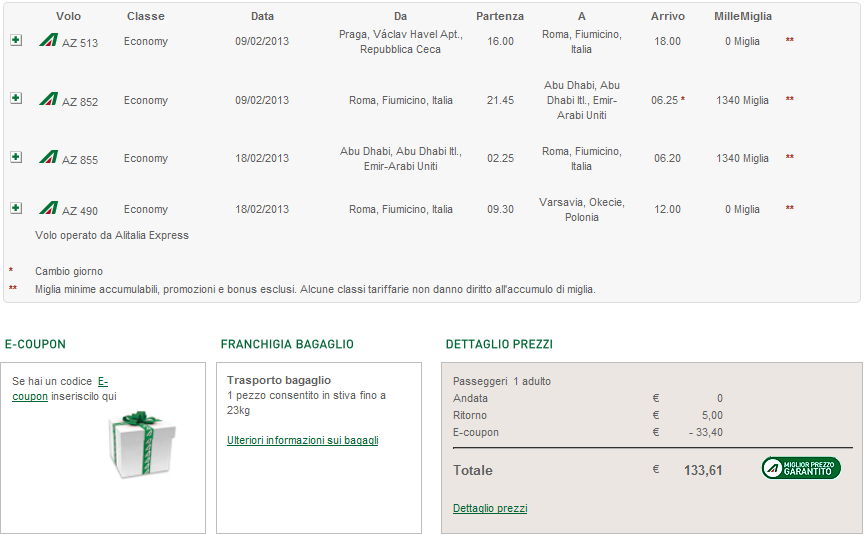This screenshot has width=866, height=535.
Task: Click the red asterisks beside 0 Miglia for AZ 513
Action: pyautogui.click(x=790, y=40)
